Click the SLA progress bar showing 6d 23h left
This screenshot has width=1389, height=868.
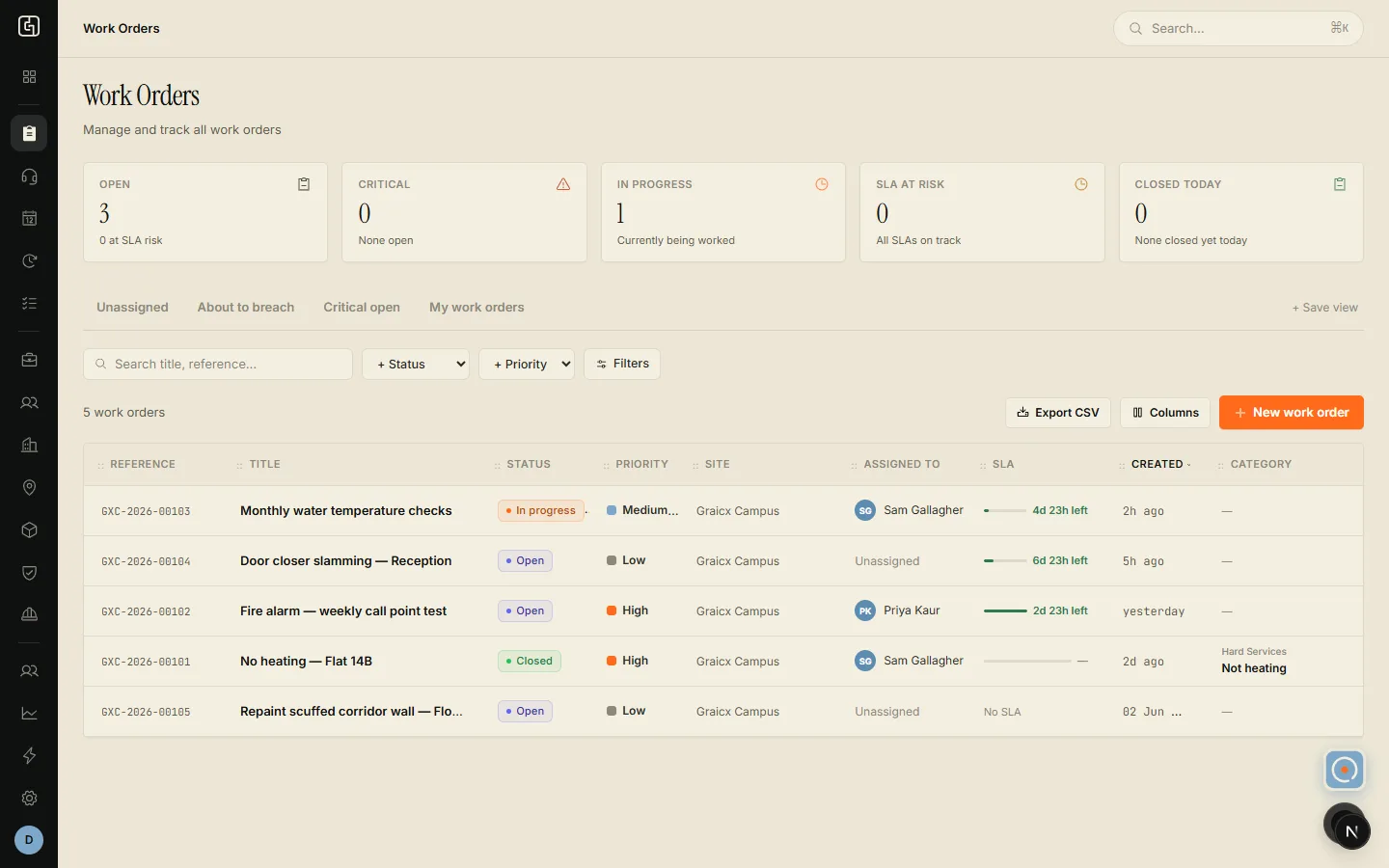click(x=1005, y=560)
